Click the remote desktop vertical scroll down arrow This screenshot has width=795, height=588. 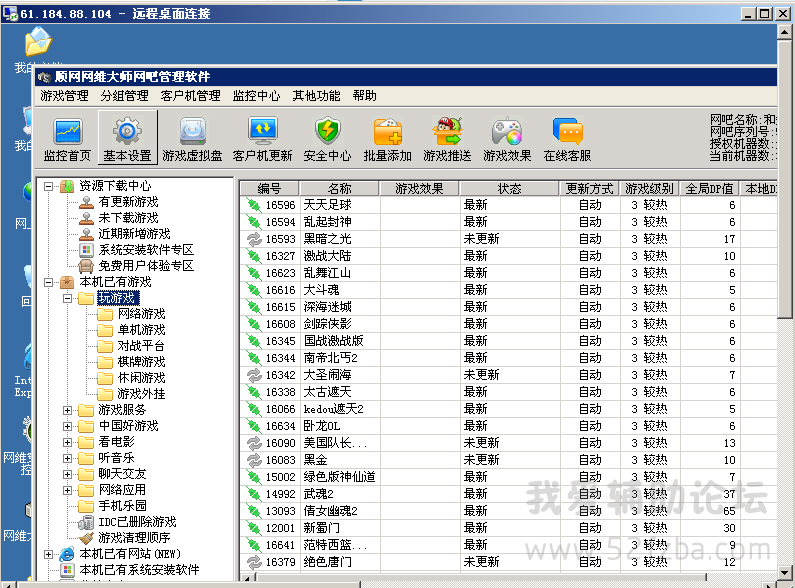click(x=785, y=572)
